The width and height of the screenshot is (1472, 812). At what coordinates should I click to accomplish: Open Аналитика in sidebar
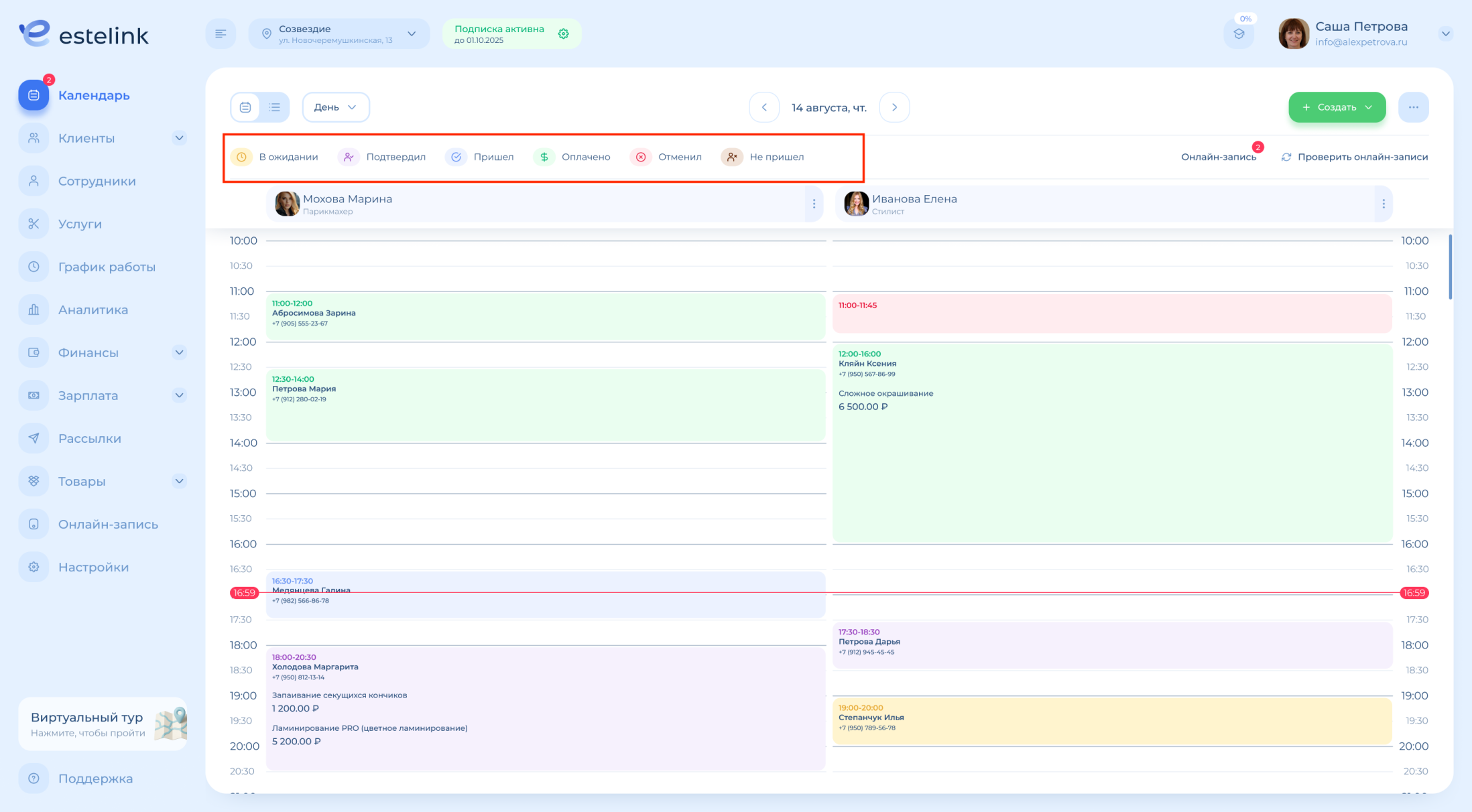pos(93,310)
